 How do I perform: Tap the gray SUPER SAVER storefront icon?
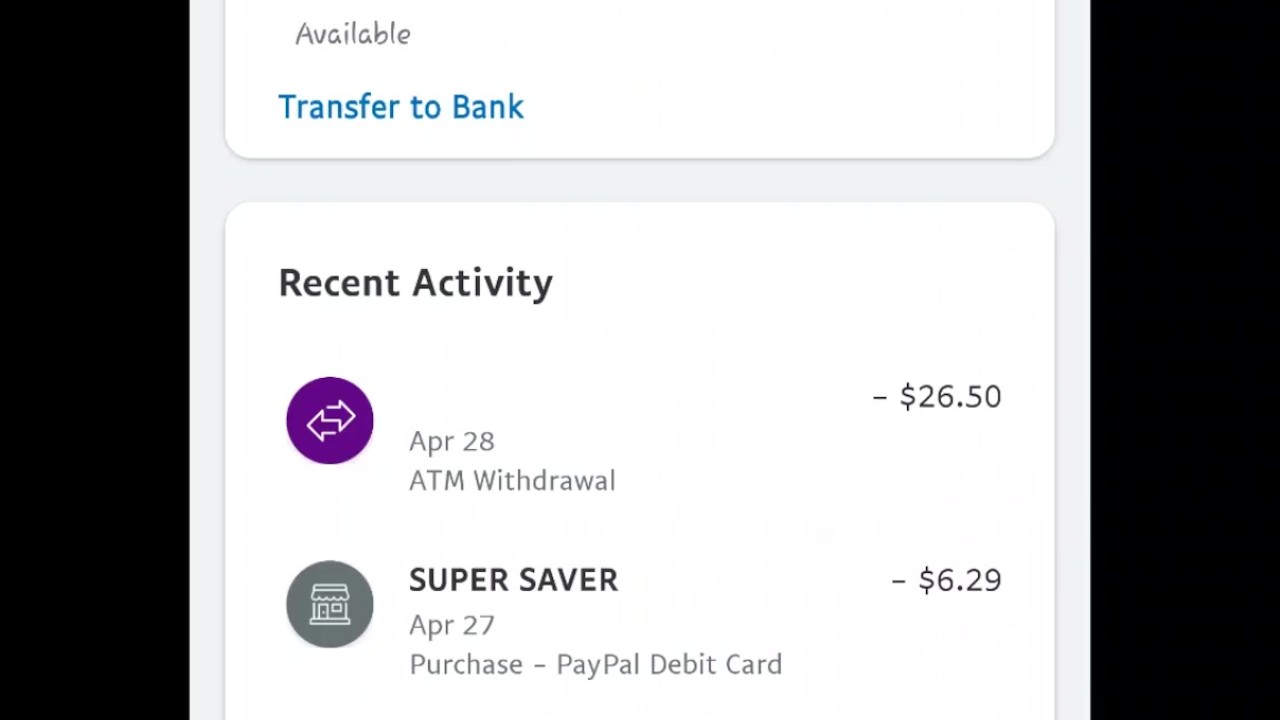(x=330, y=604)
